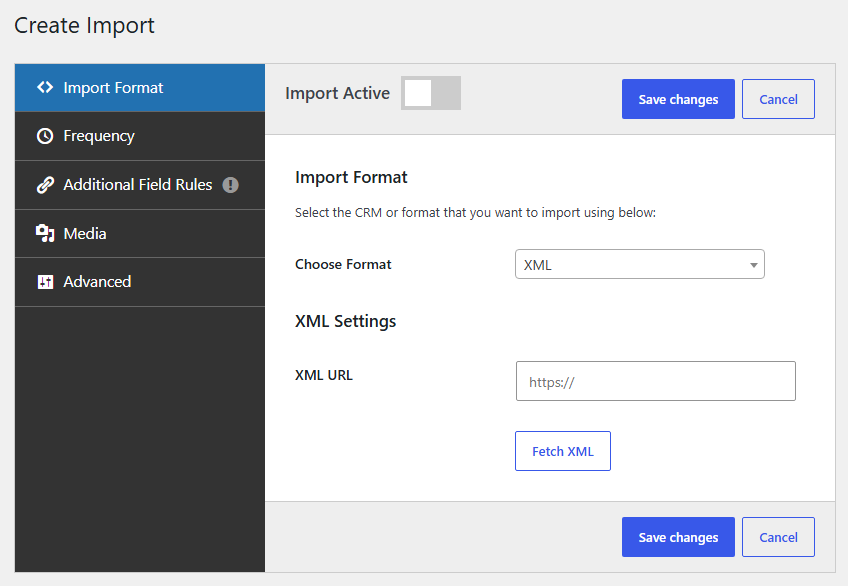
Task: Click the Import Active label text
Action: point(337,94)
